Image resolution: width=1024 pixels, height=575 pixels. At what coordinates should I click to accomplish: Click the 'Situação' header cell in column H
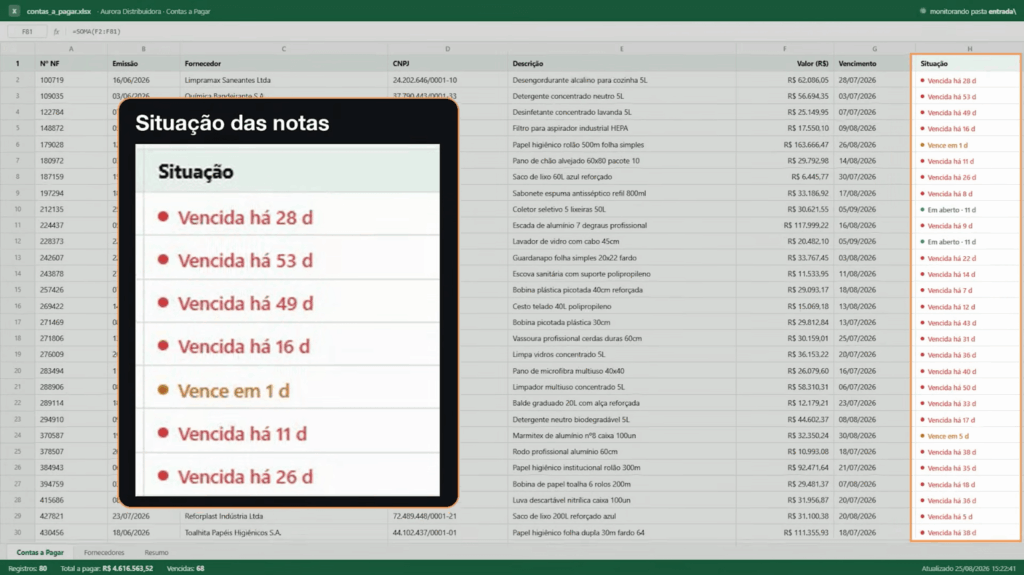tap(967, 63)
